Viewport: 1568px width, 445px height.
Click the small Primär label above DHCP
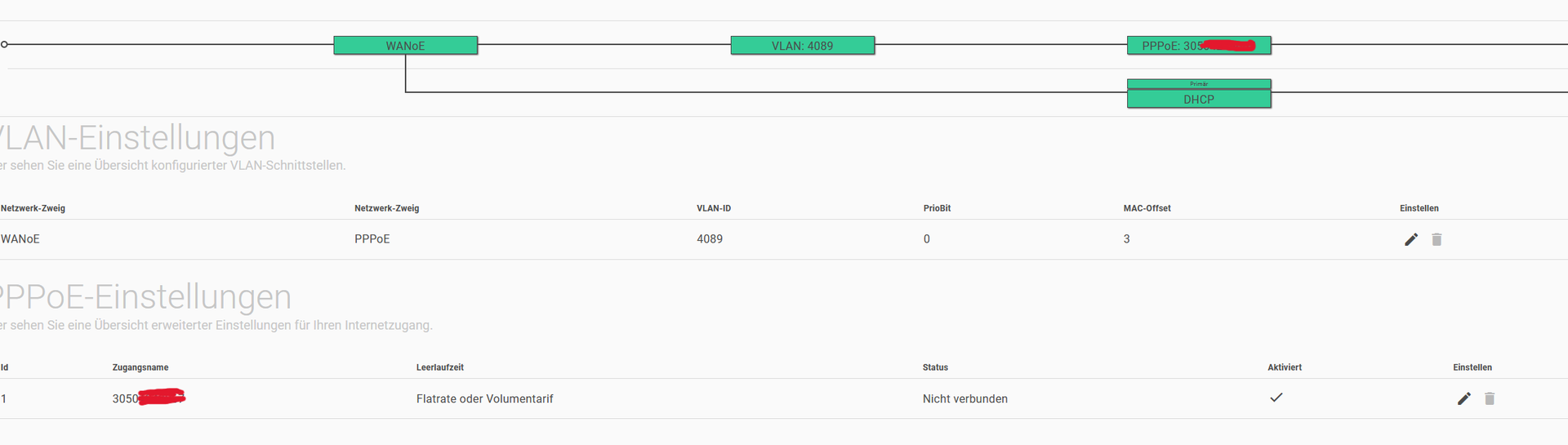pyautogui.click(x=1199, y=84)
